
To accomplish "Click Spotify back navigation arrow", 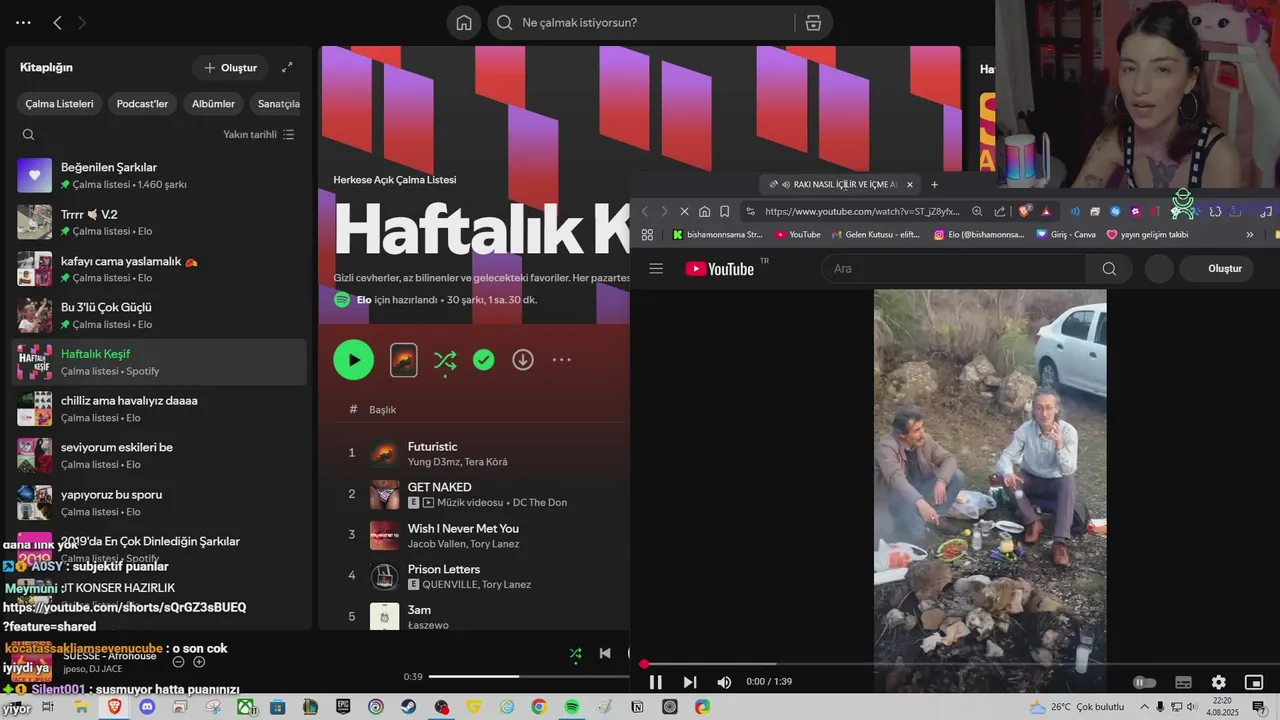I will pyautogui.click(x=57, y=22).
